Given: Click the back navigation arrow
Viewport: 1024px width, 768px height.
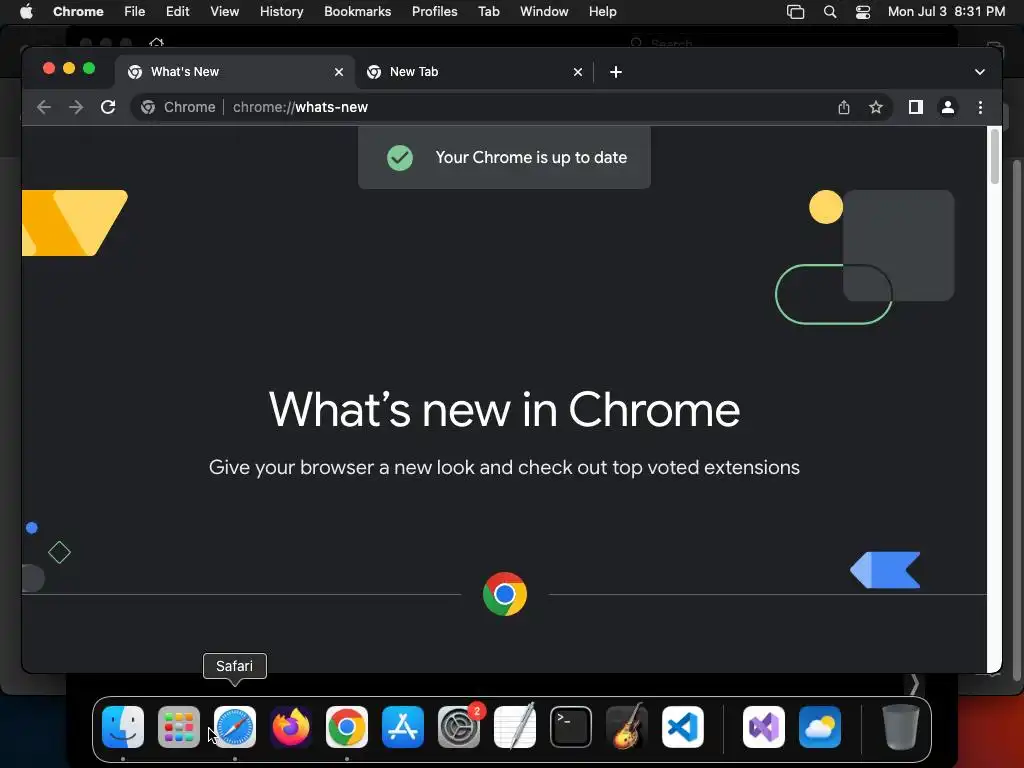Looking at the screenshot, I should coord(44,107).
